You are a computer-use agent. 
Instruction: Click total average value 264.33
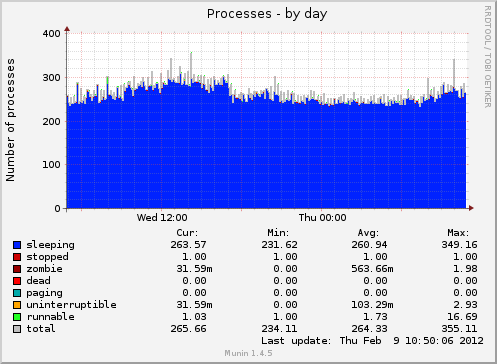369,329
